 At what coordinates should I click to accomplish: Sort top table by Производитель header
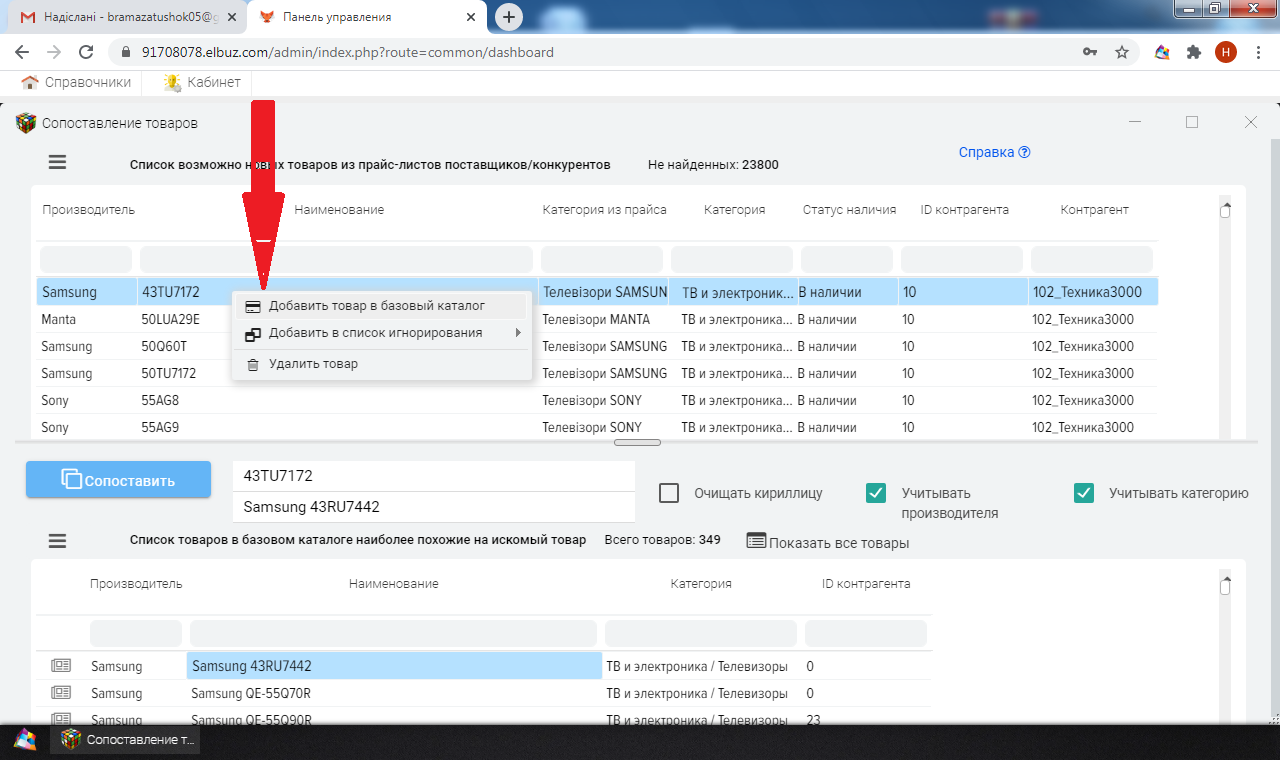[x=88, y=210]
